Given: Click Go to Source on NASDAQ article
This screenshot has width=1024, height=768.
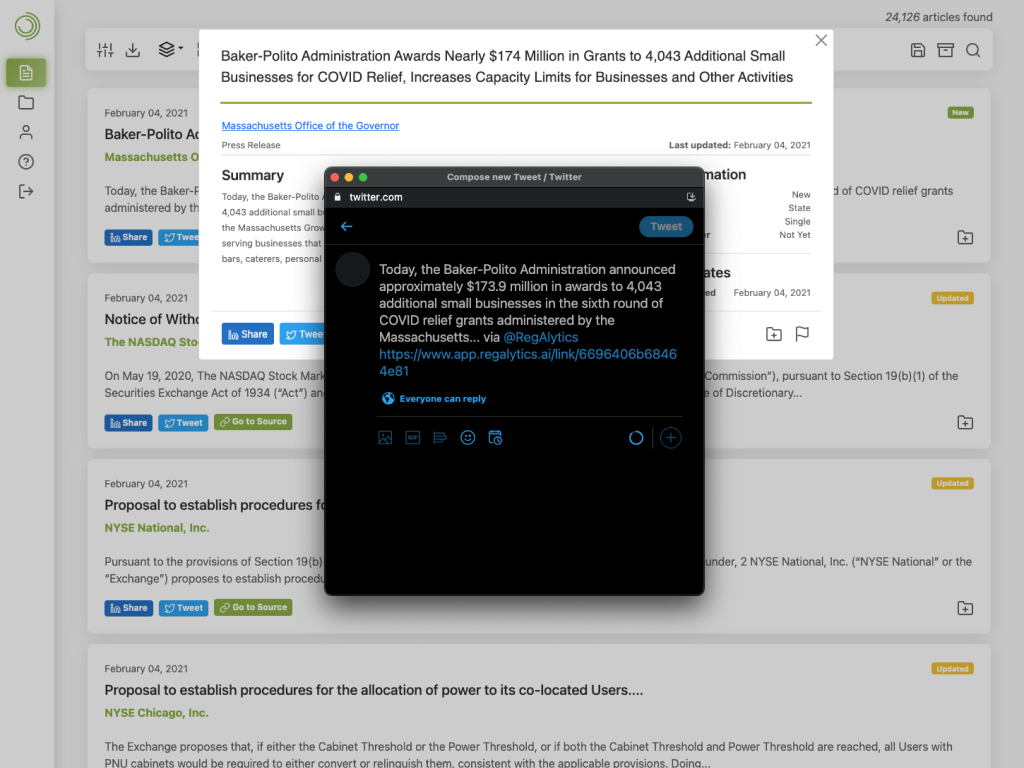Looking at the screenshot, I should point(253,422).
